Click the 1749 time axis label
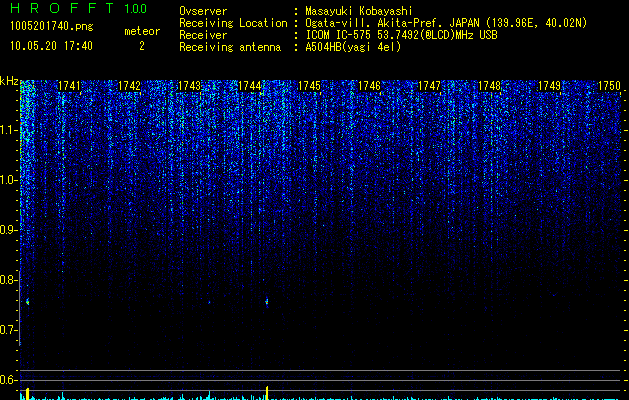Viewport: 629px width, 400px height. coord(550,86)
